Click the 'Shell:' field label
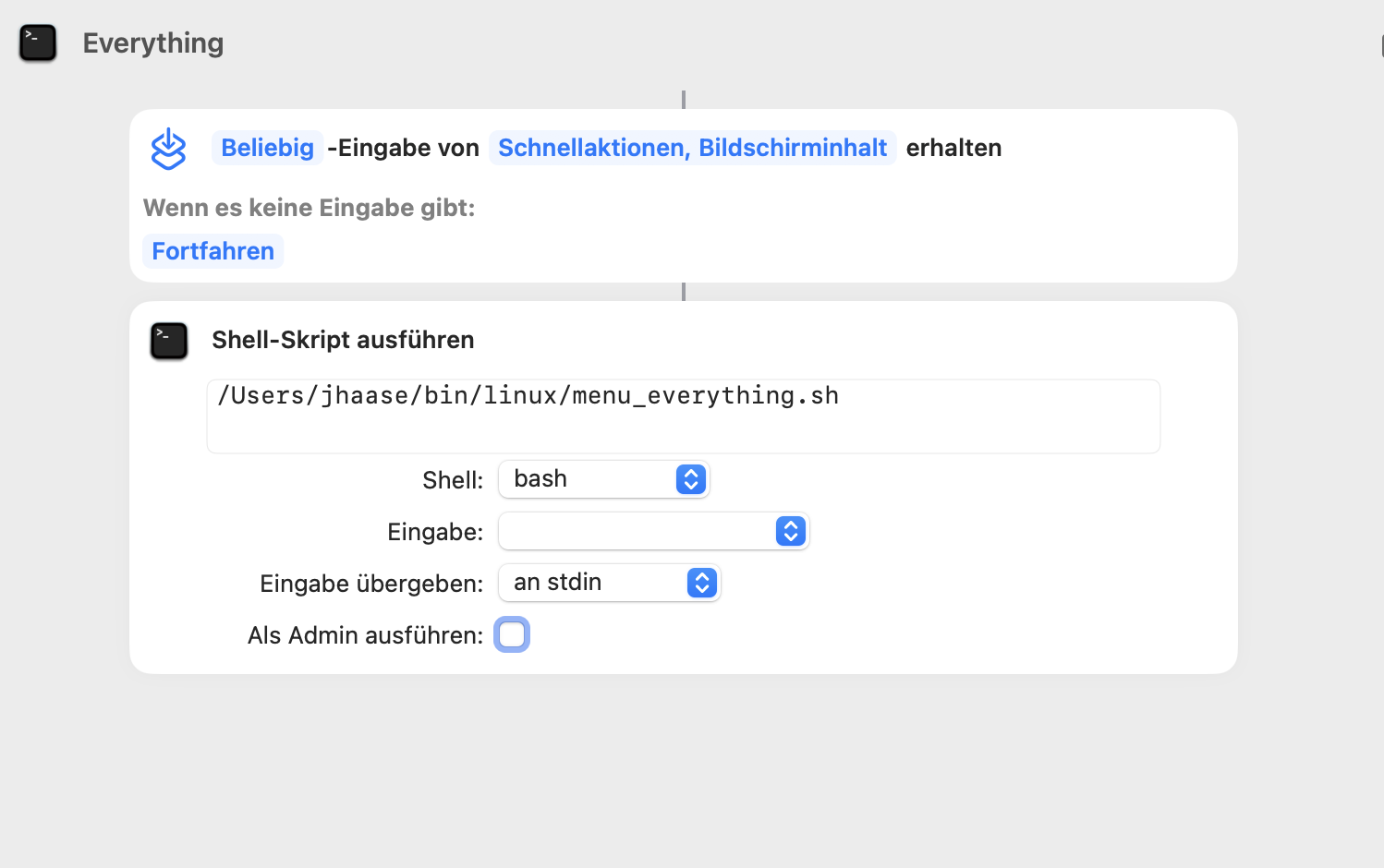The image size is (1384, 868). [x=453, y=480]
